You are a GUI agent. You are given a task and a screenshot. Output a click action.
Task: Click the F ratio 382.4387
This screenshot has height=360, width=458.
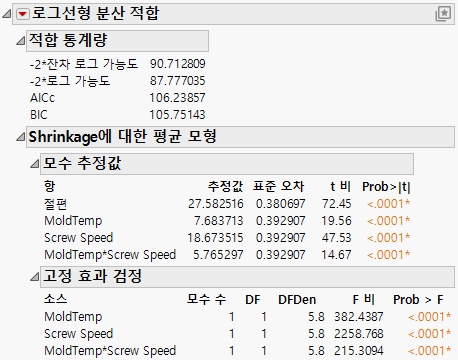click(359, 317)
